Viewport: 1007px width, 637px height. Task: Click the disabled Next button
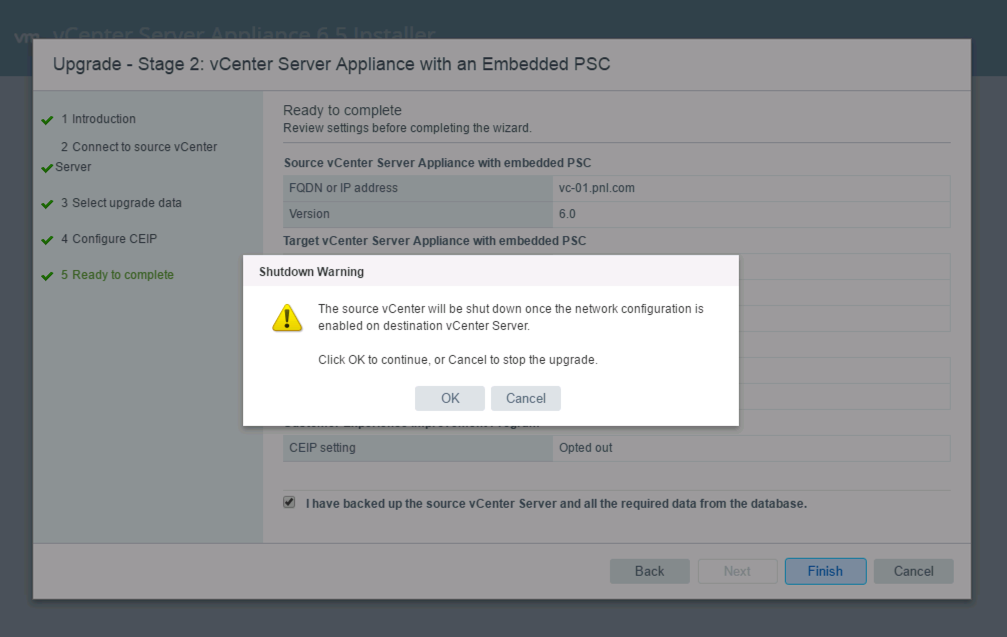(x=737, y=571)
